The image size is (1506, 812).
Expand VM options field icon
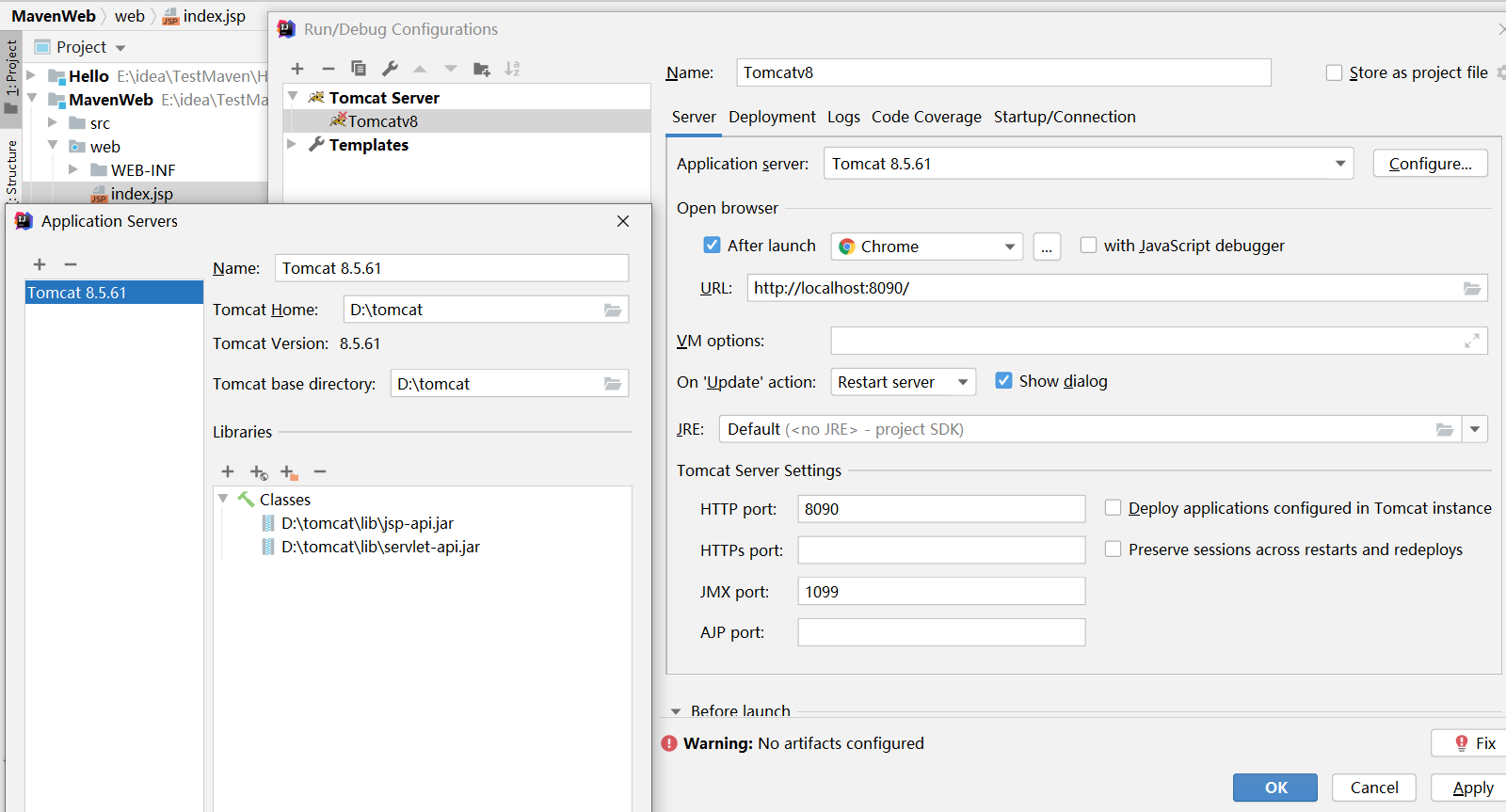(1472, 341)
